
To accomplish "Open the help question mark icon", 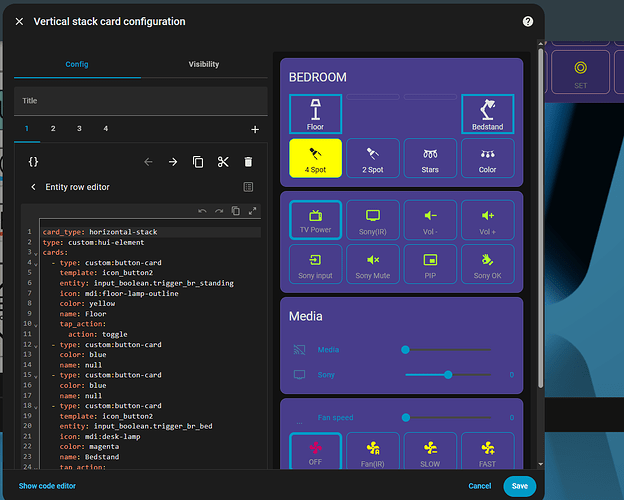I will [527, 21].
